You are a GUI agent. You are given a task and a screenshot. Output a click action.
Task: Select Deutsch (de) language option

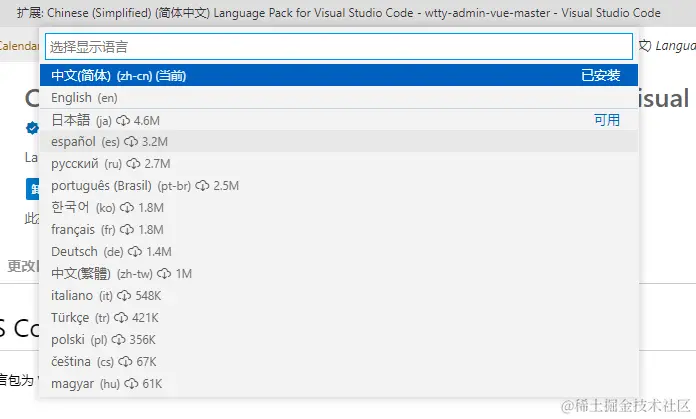[339, 252]
